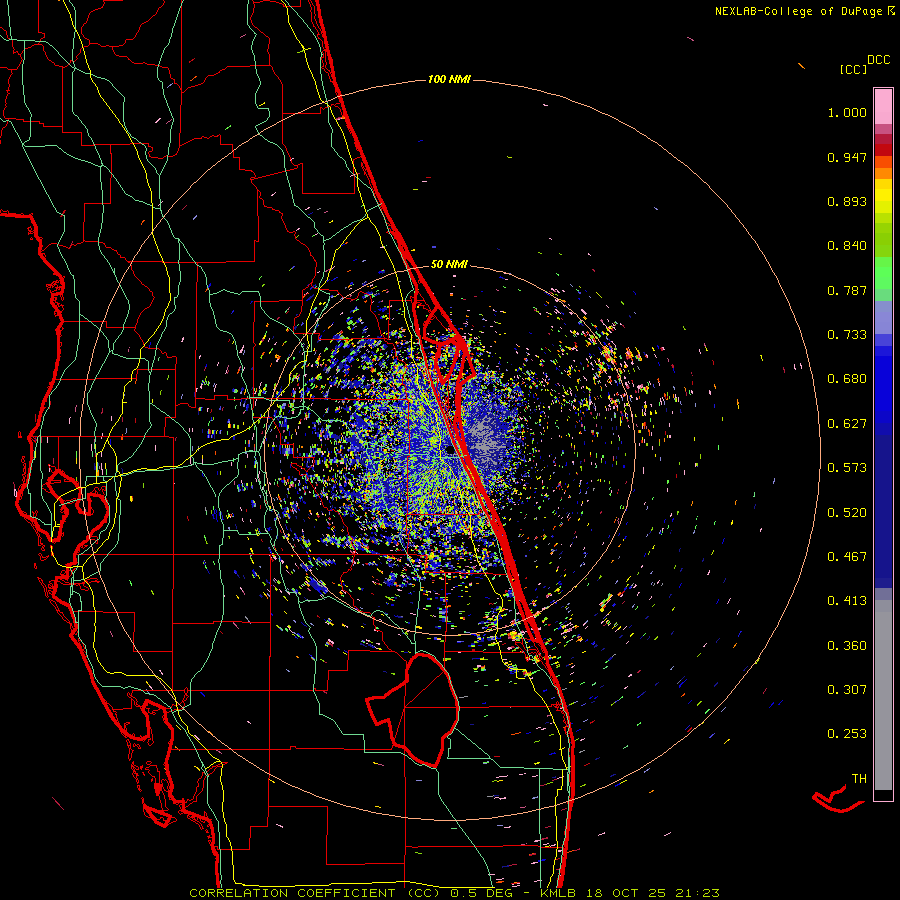900x900 pixels.
Task: Select the 0.360 color scale value
Action: pyautogui.click(x=847, y=646)
